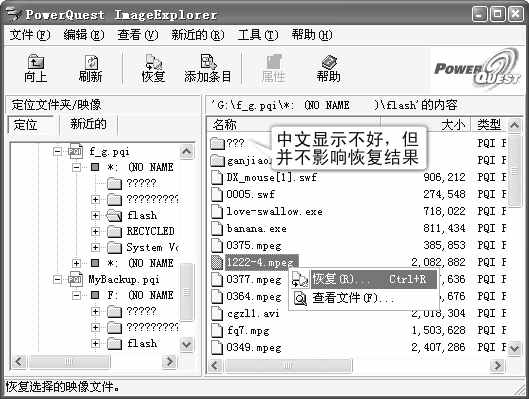Click file icon next to 0349.mpeg
Viewport: 529px width, 399px height.
[x=217, y=348]
